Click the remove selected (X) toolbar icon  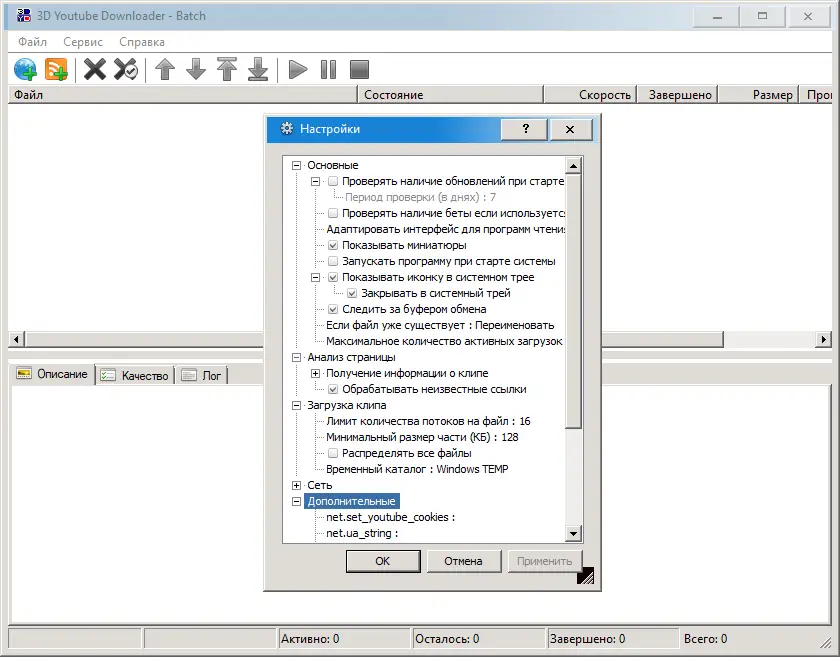point(95,70)
